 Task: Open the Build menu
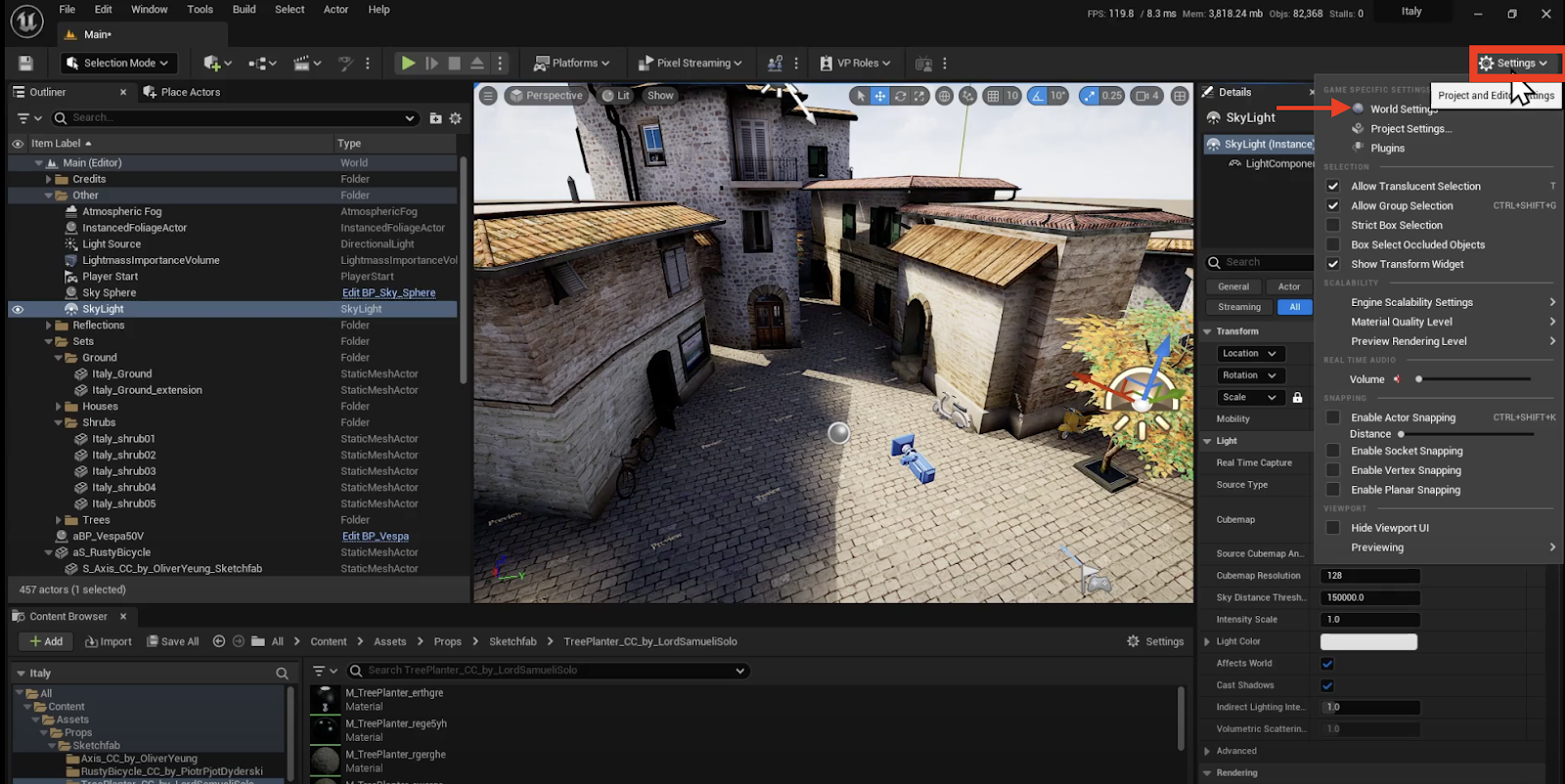click(244, 10)
